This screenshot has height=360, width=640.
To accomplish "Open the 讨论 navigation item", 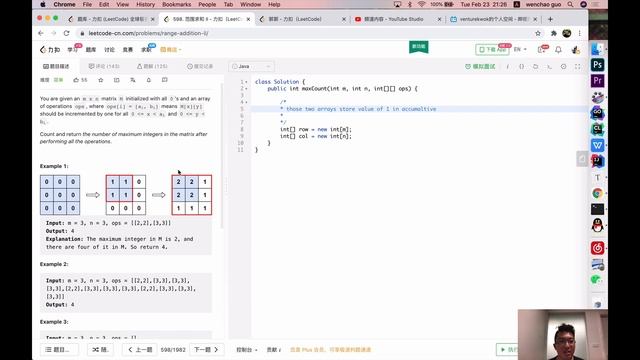I will click(x=109, y=50).
